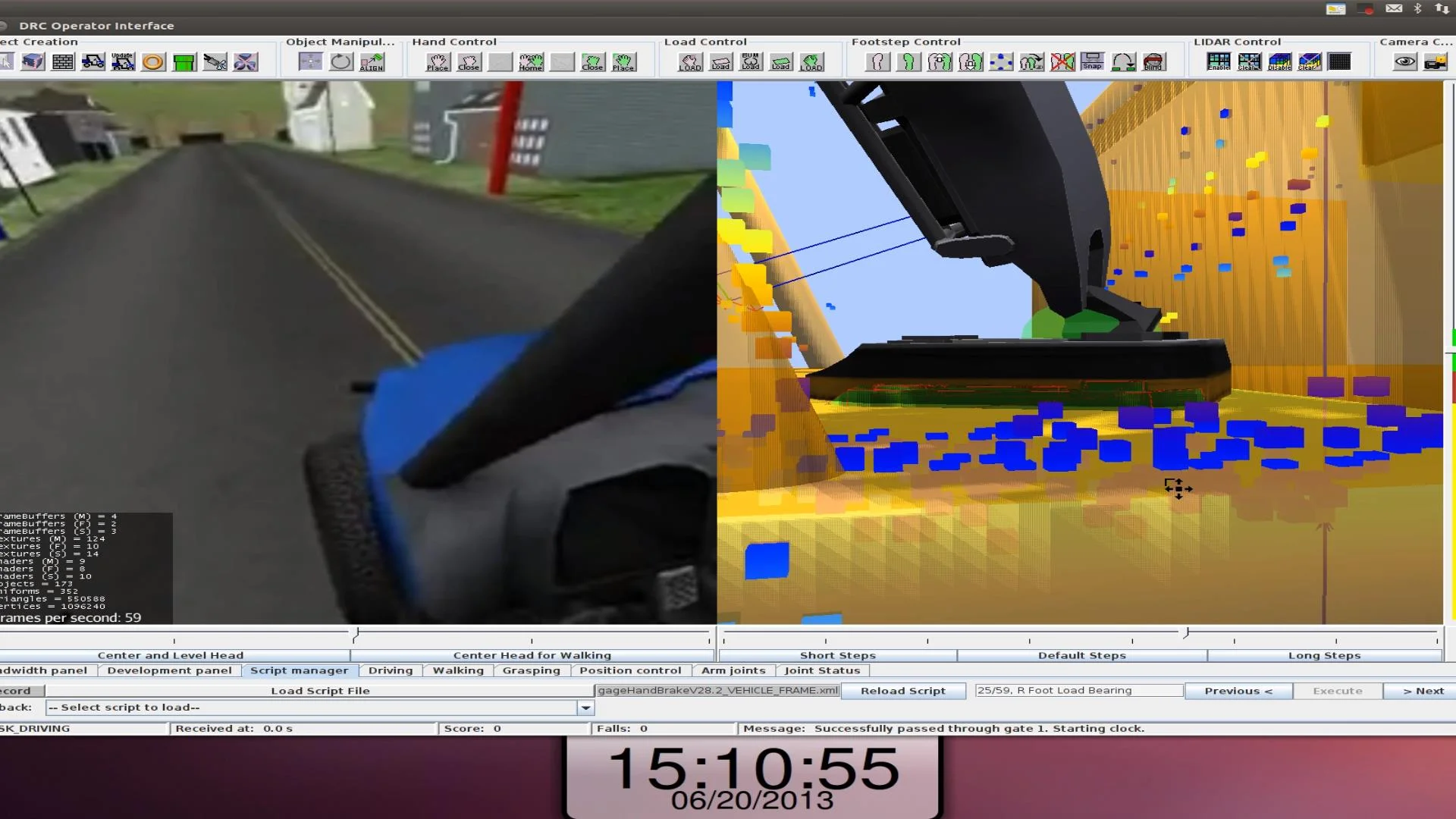Image resolution: width=1456 pixels, height=819 pixels.
Task: Add a vehicle with the golf cart icon
Action: tap(93, 62)
